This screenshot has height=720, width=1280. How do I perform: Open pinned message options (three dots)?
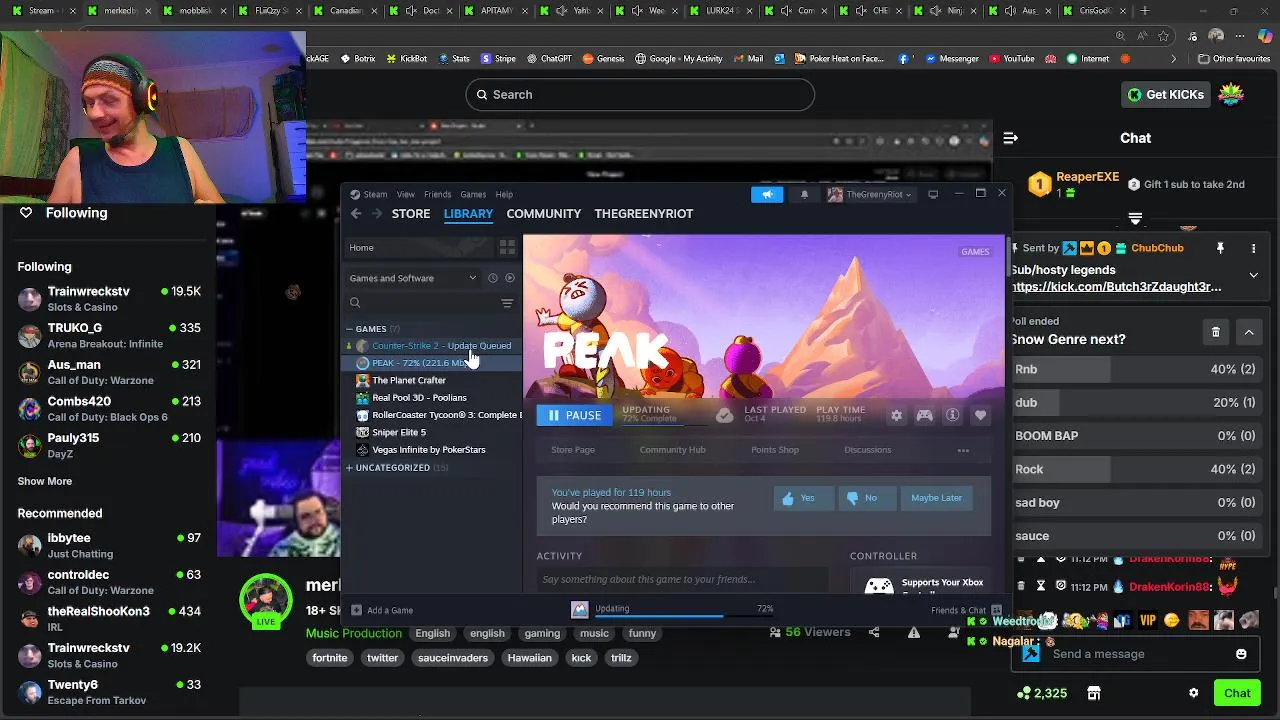pyautogui.click(x=1254, y=248)
